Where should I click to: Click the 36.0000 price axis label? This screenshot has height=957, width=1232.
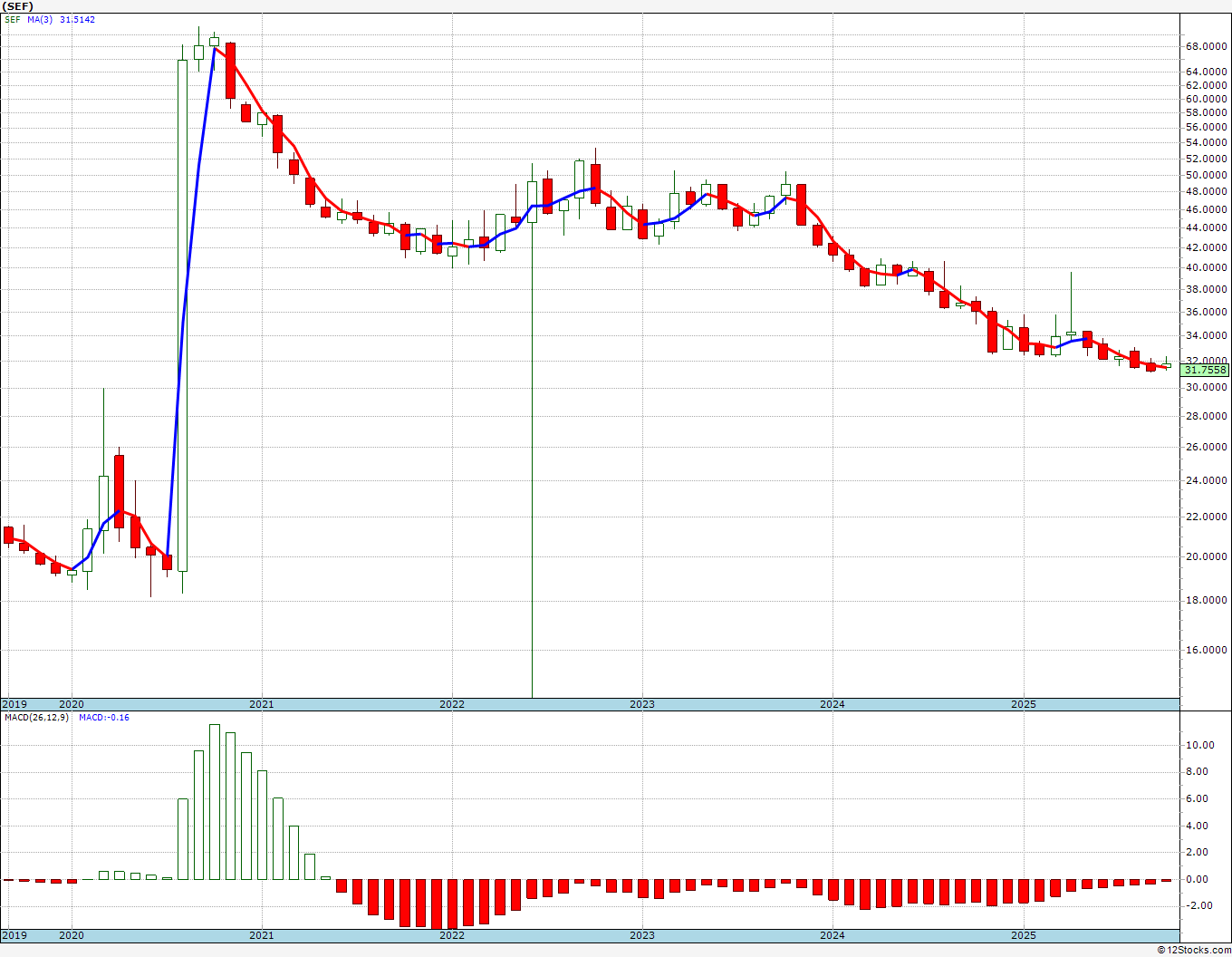click(1207, 313)
